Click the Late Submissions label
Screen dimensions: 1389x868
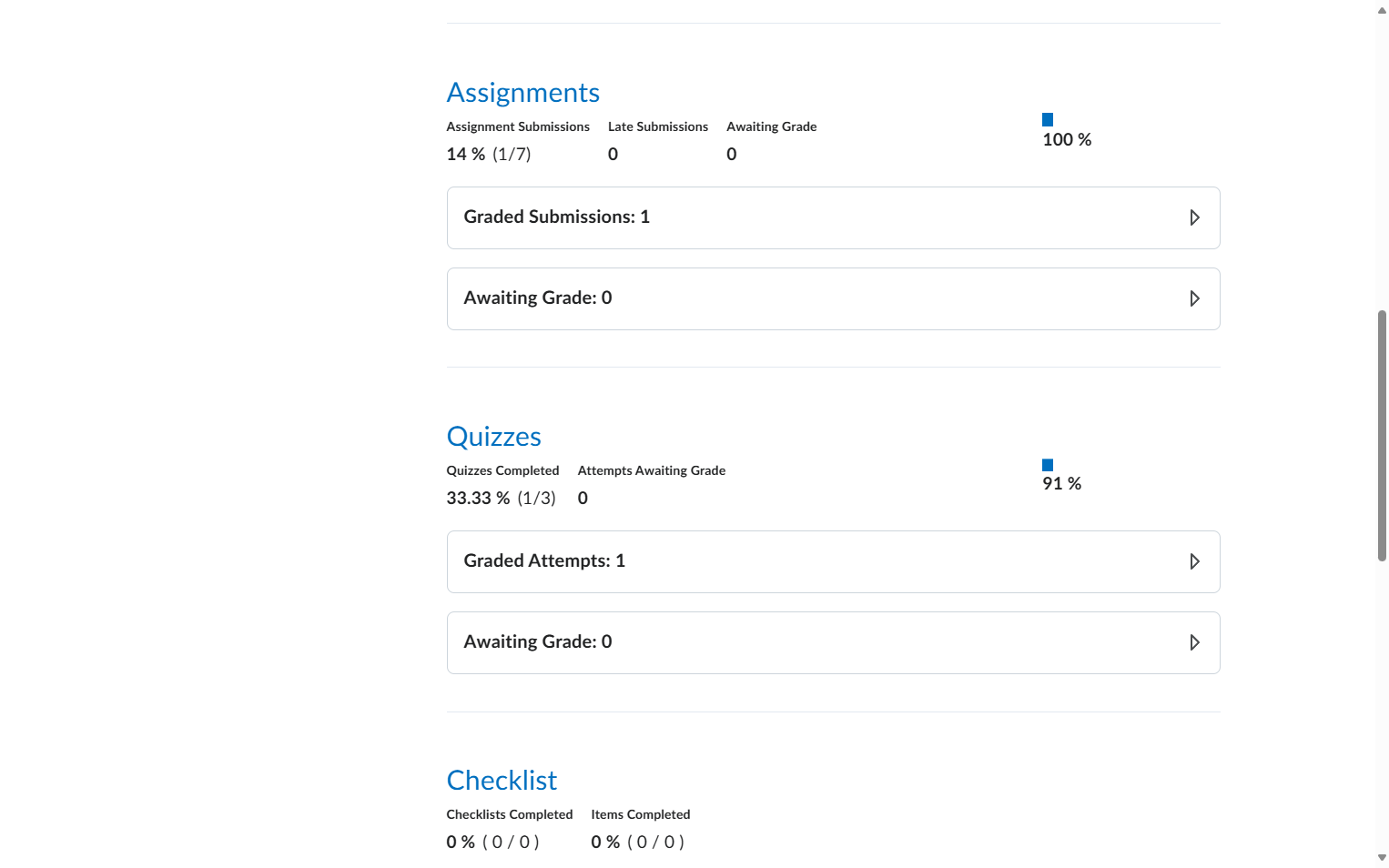[658, 126]
